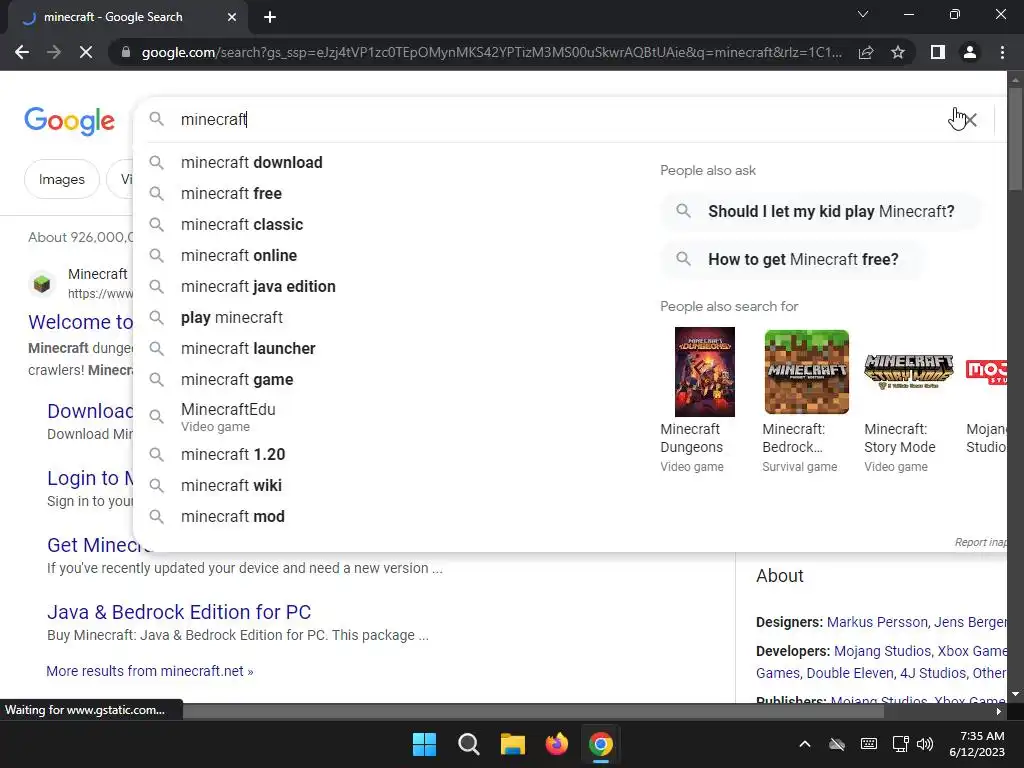Stop loading the page

point(86,52)
